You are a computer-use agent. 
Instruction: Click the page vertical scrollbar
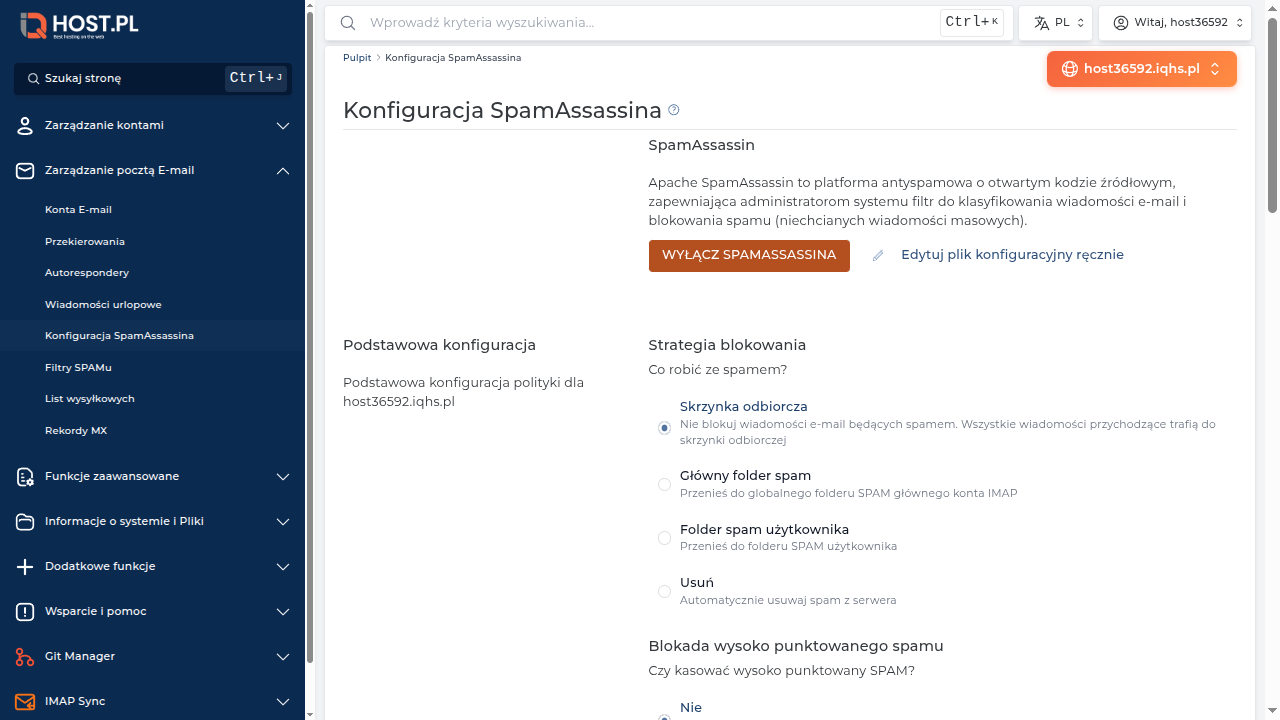[1273, 115]
